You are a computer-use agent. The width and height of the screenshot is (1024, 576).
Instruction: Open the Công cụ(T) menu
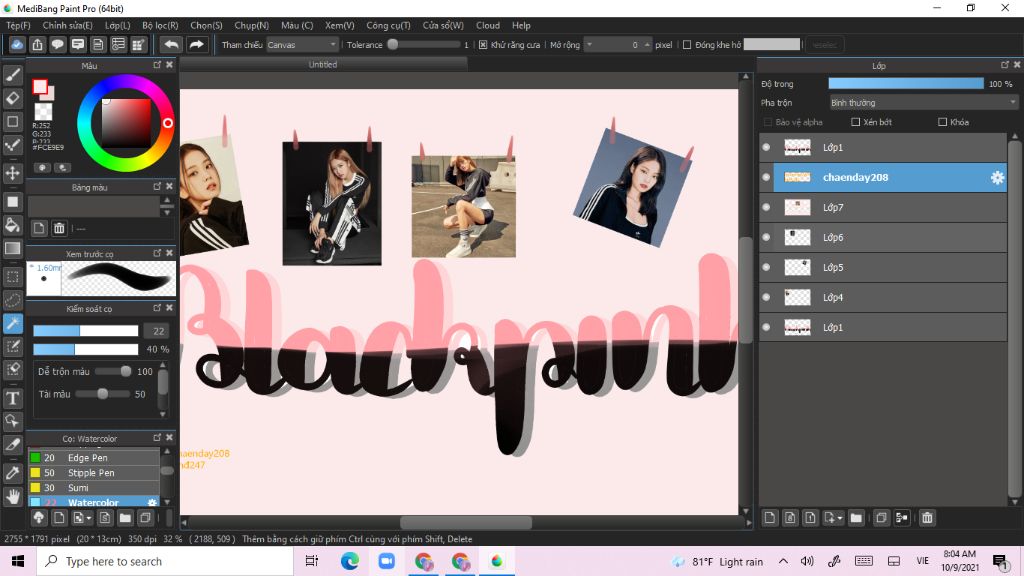click(388, 25)
